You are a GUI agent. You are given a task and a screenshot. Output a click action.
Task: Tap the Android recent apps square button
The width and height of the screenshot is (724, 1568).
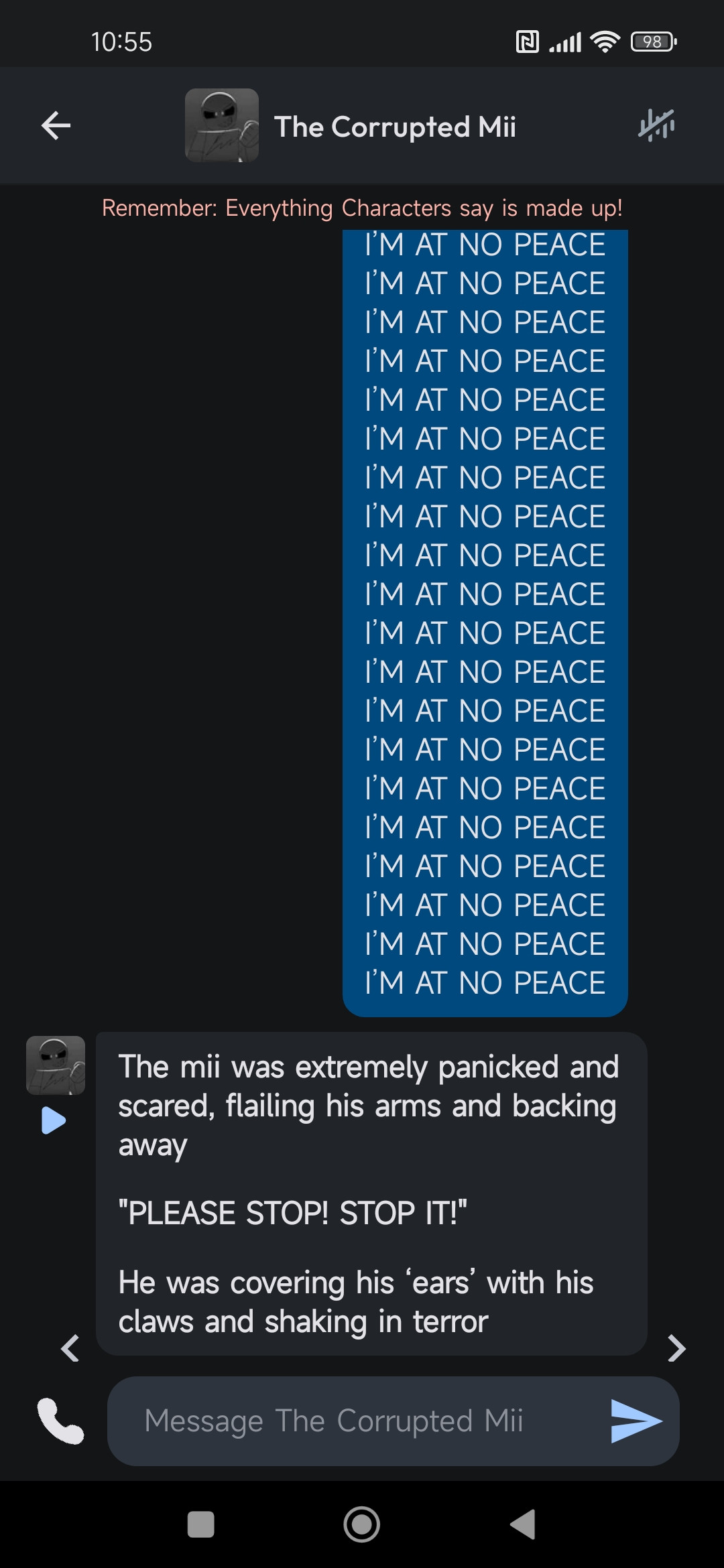[200, 1524]
